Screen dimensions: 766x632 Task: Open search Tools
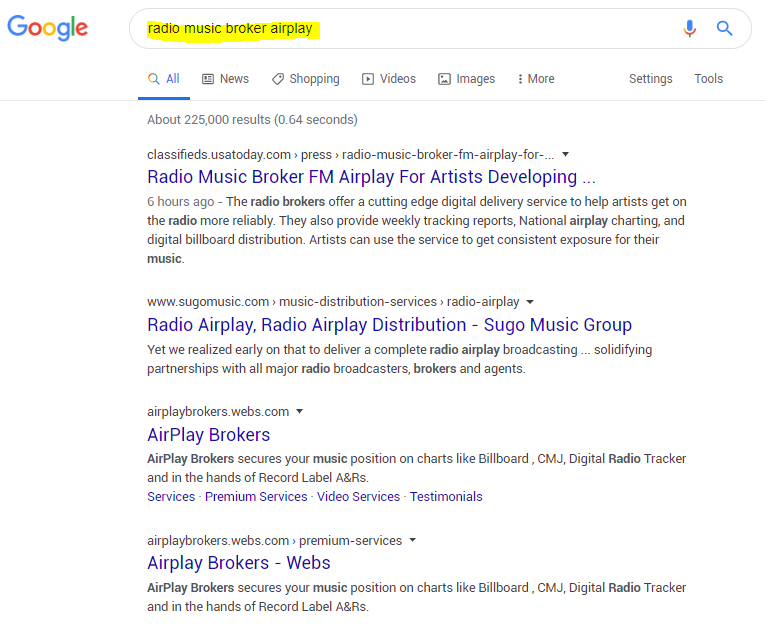click(x=708, y=79)
